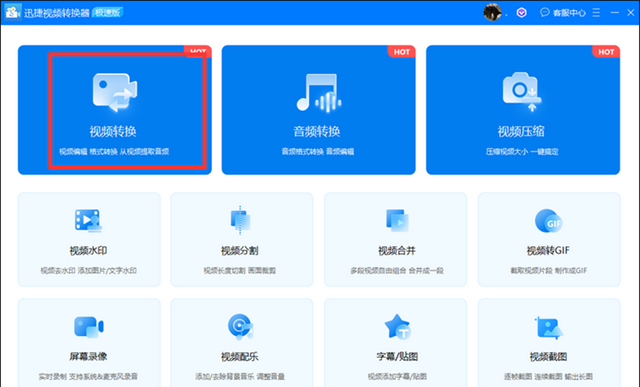Click the app logo in title bar
Viewport: 640px width, 387px height.
[13, 12]
